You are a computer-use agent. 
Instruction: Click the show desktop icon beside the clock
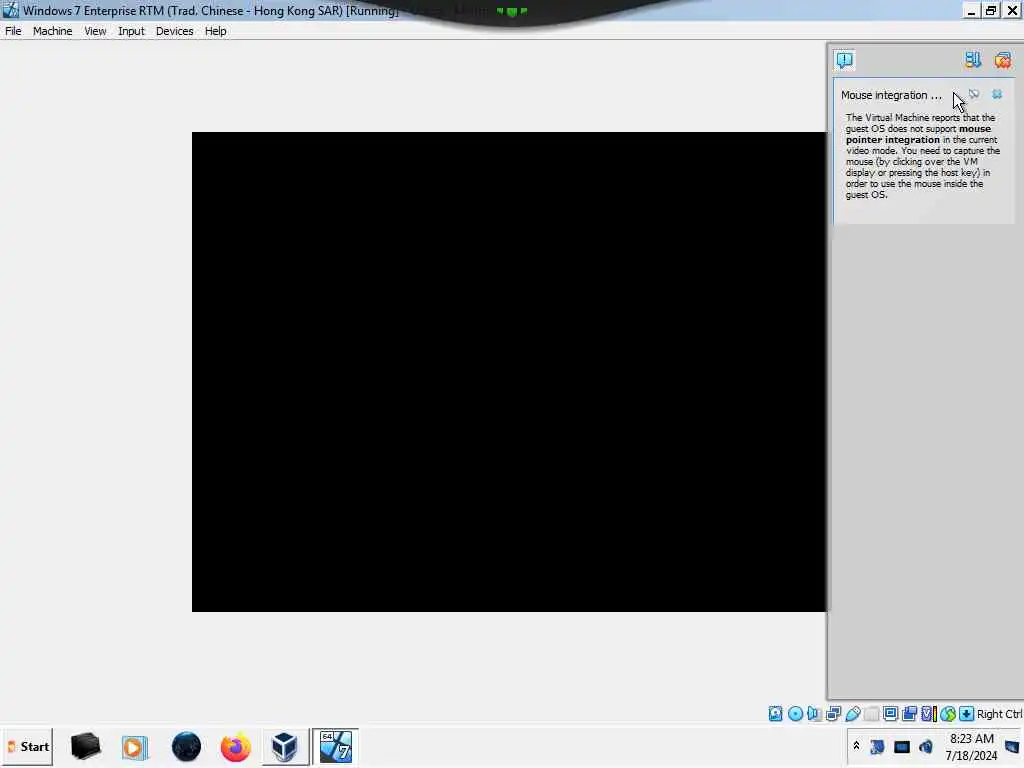pyautogui.click(x=1012, y=746)
